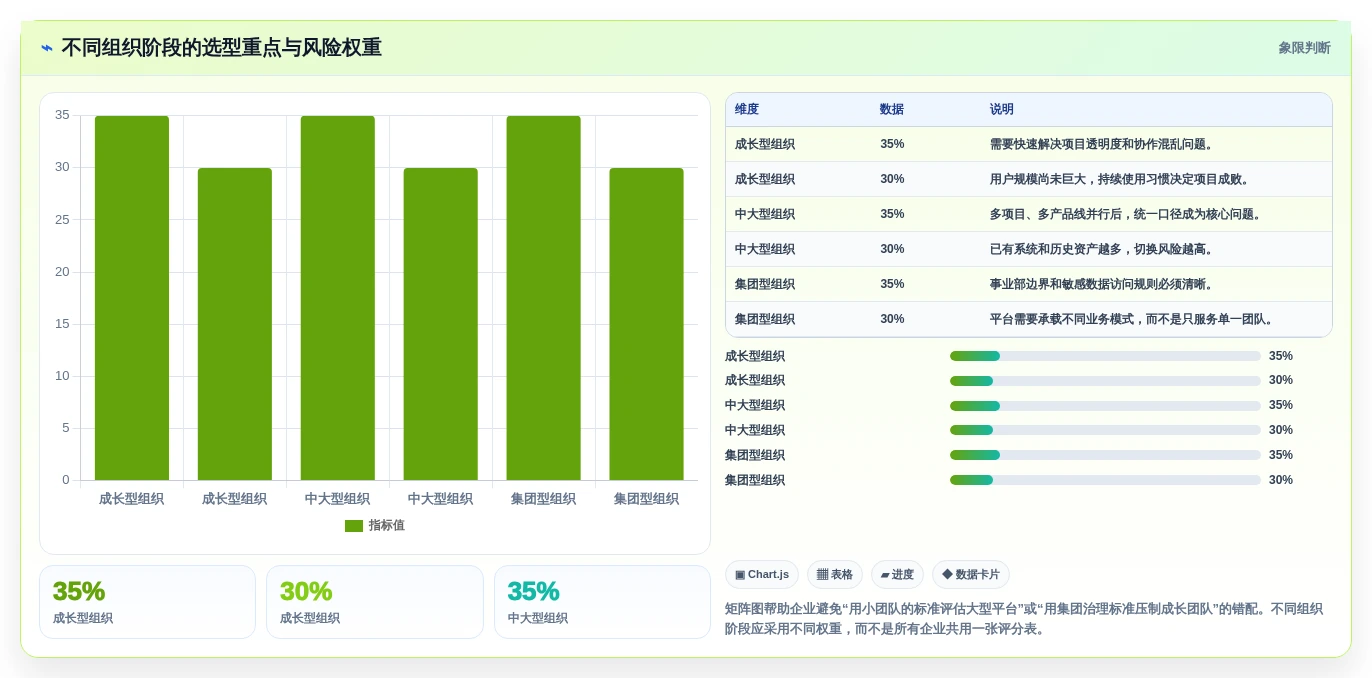
Task: Click the 15 tick label on the y-axis
Action: pos(62,323)
